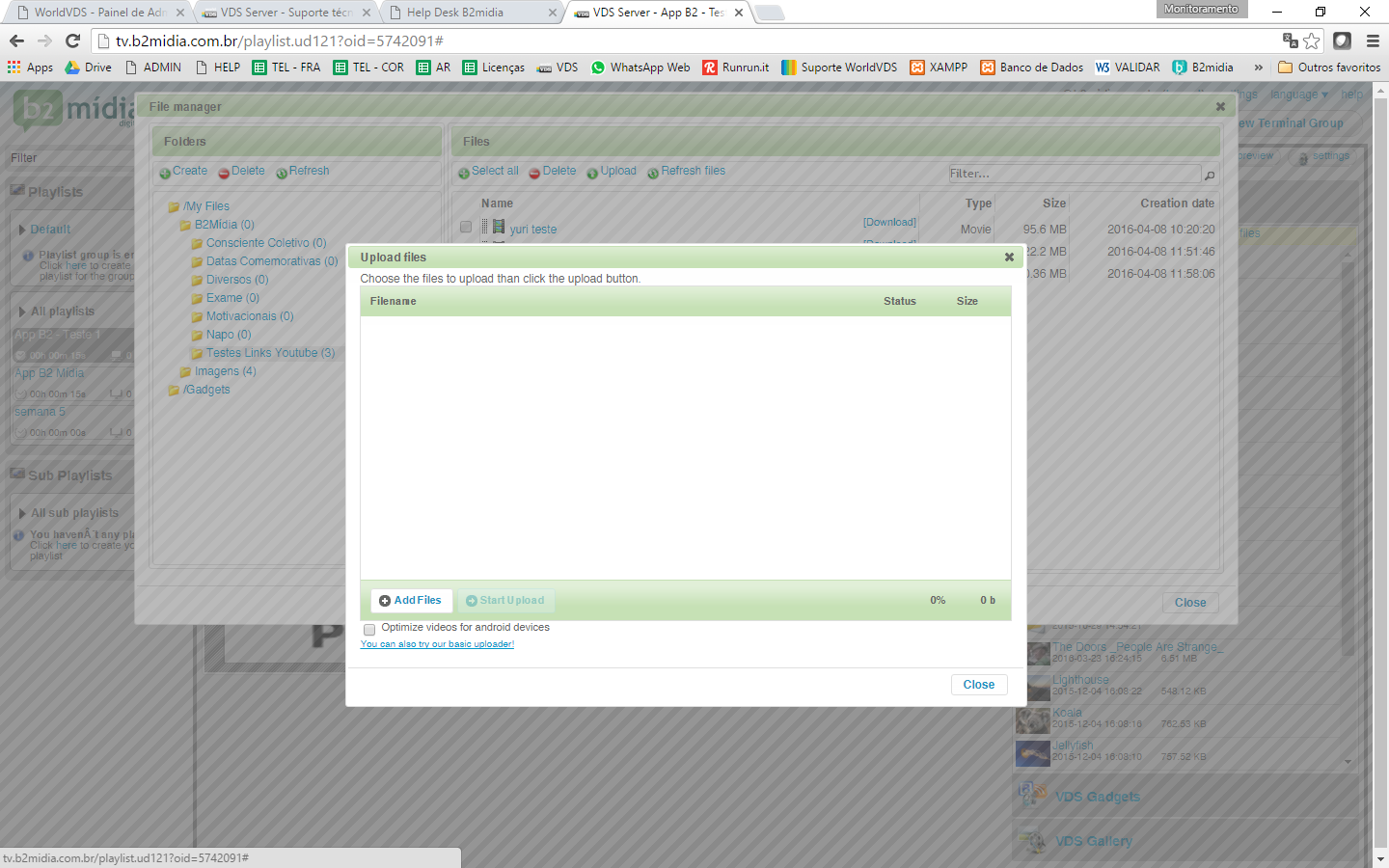Viewport: 1389px width, 868px height.
Task: Sort files by Creation date column
Action: tap(1177, 203)
